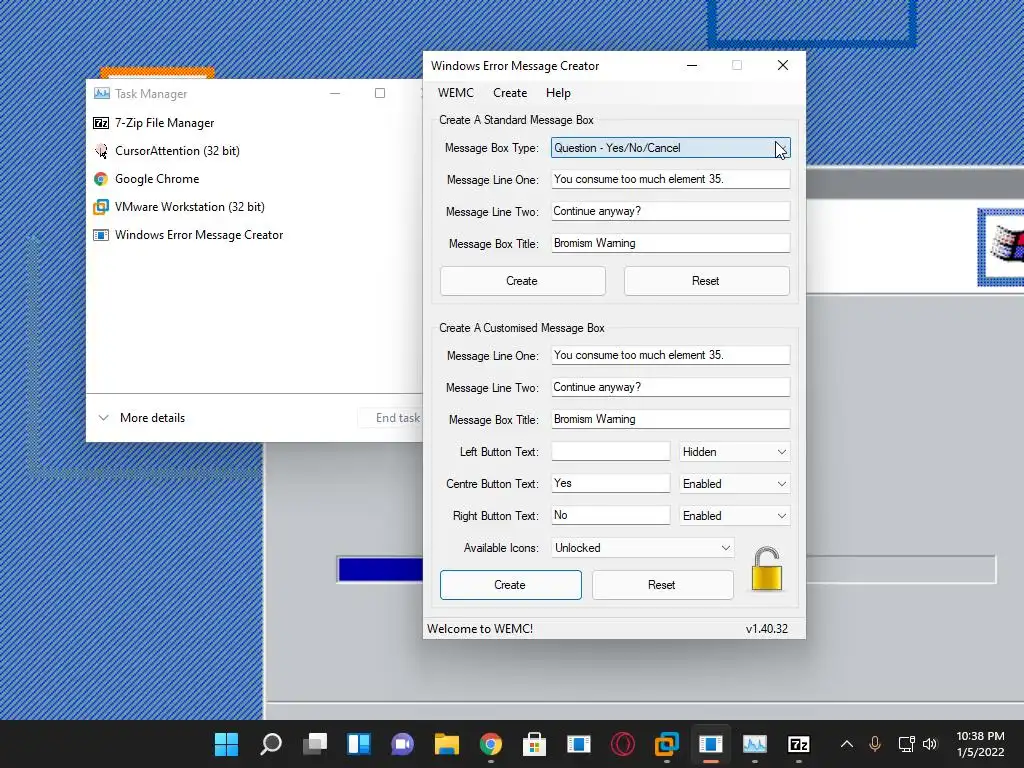Viewport: 1024px width, 768px height.
Task: Click Create in Standard Message Box section
Action: [522, 281]
